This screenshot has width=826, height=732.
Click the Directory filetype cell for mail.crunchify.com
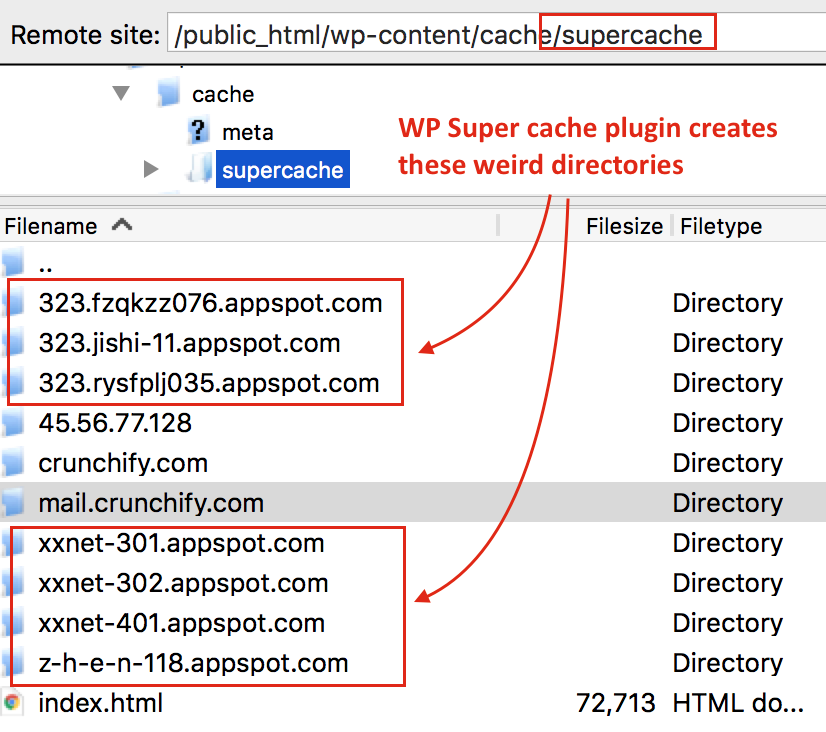pyautogui.click(x=727, y=503)
